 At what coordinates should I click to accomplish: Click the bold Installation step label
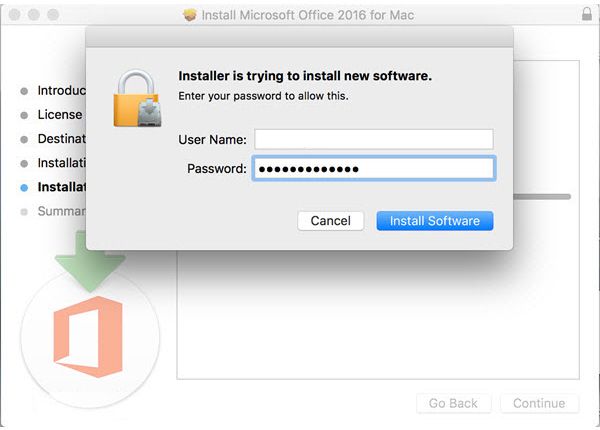[x=62, y=187]
